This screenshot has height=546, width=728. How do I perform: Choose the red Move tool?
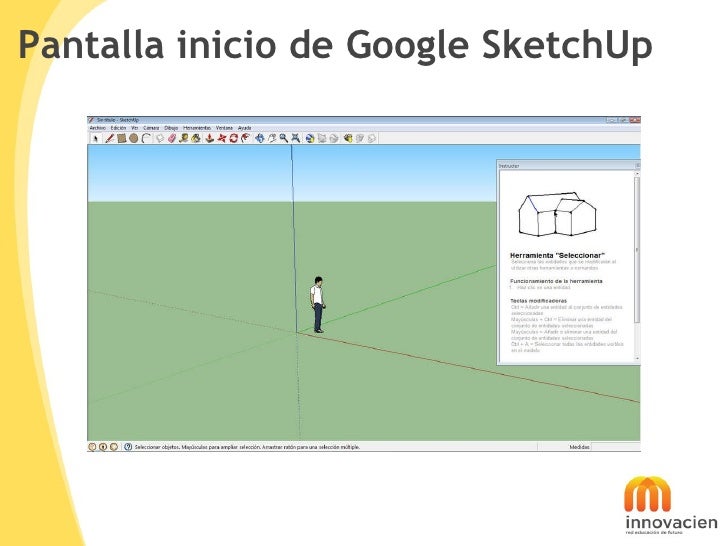coord(221,138)
